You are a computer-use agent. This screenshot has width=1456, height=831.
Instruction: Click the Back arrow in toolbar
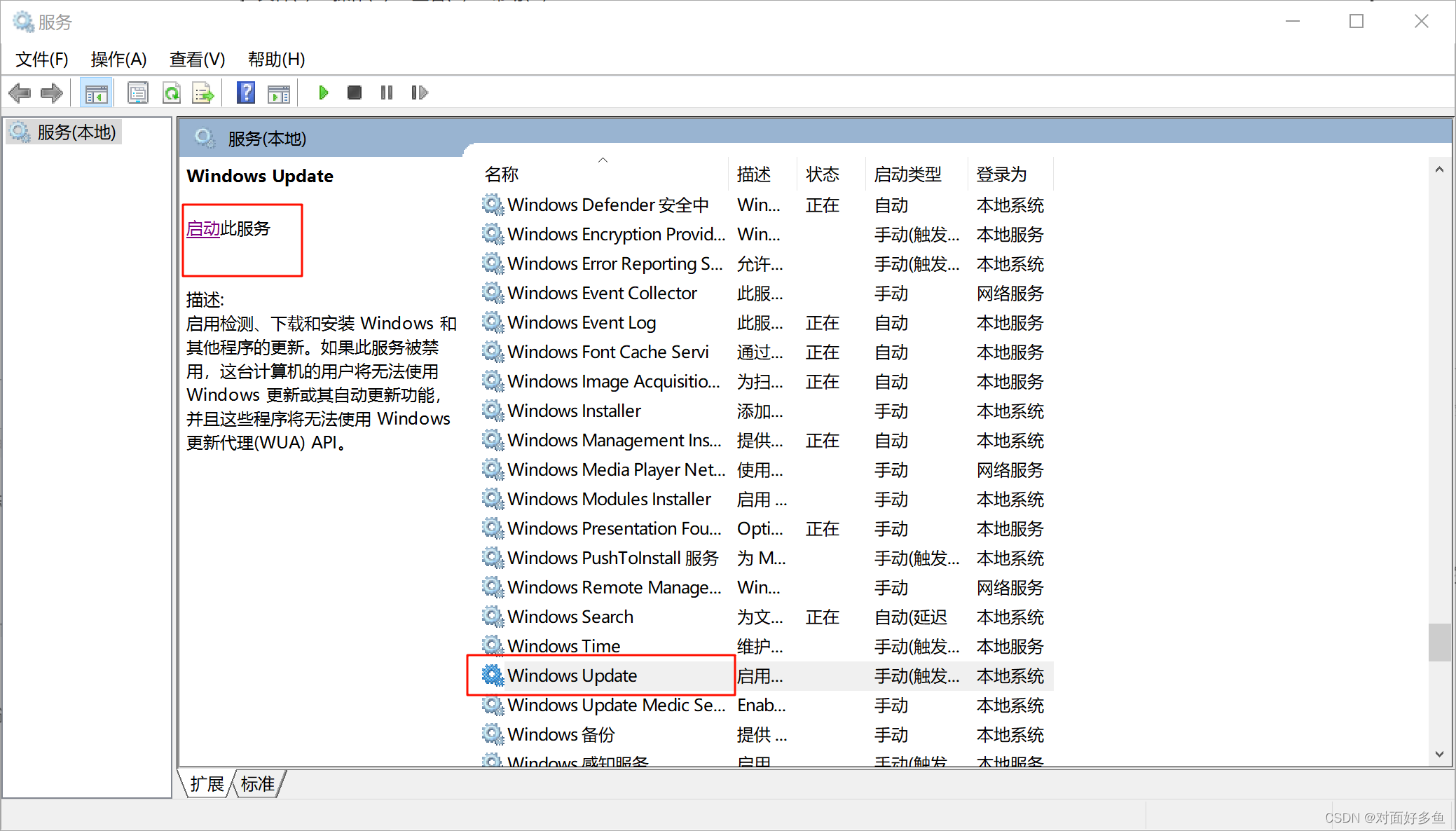click(x=20, y=92)
